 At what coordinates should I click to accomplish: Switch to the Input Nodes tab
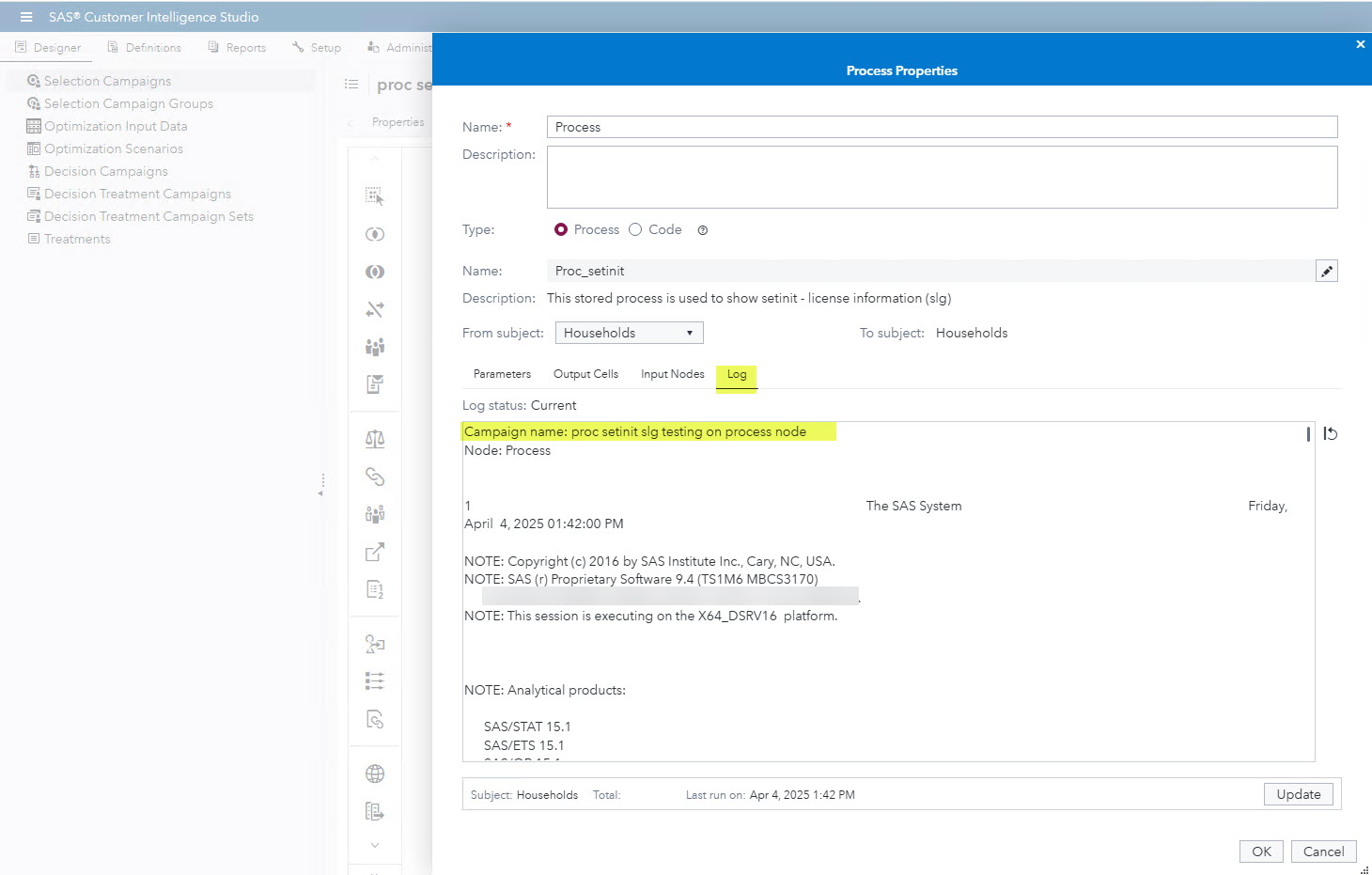coord(673,374)
